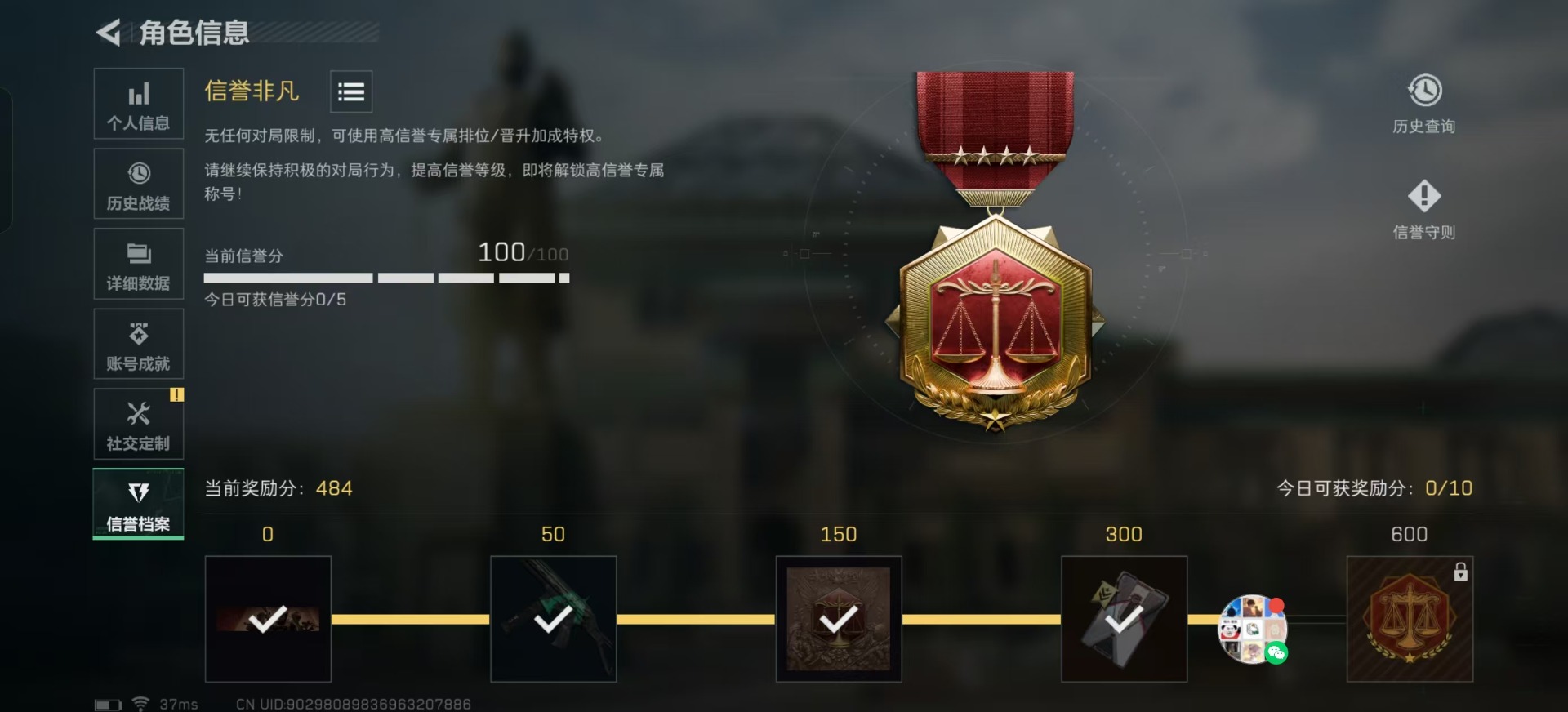Click the 今日可获奖励分 0/10 label
Viewport: 1568px width, 712px height.
tap(1374, 488)
